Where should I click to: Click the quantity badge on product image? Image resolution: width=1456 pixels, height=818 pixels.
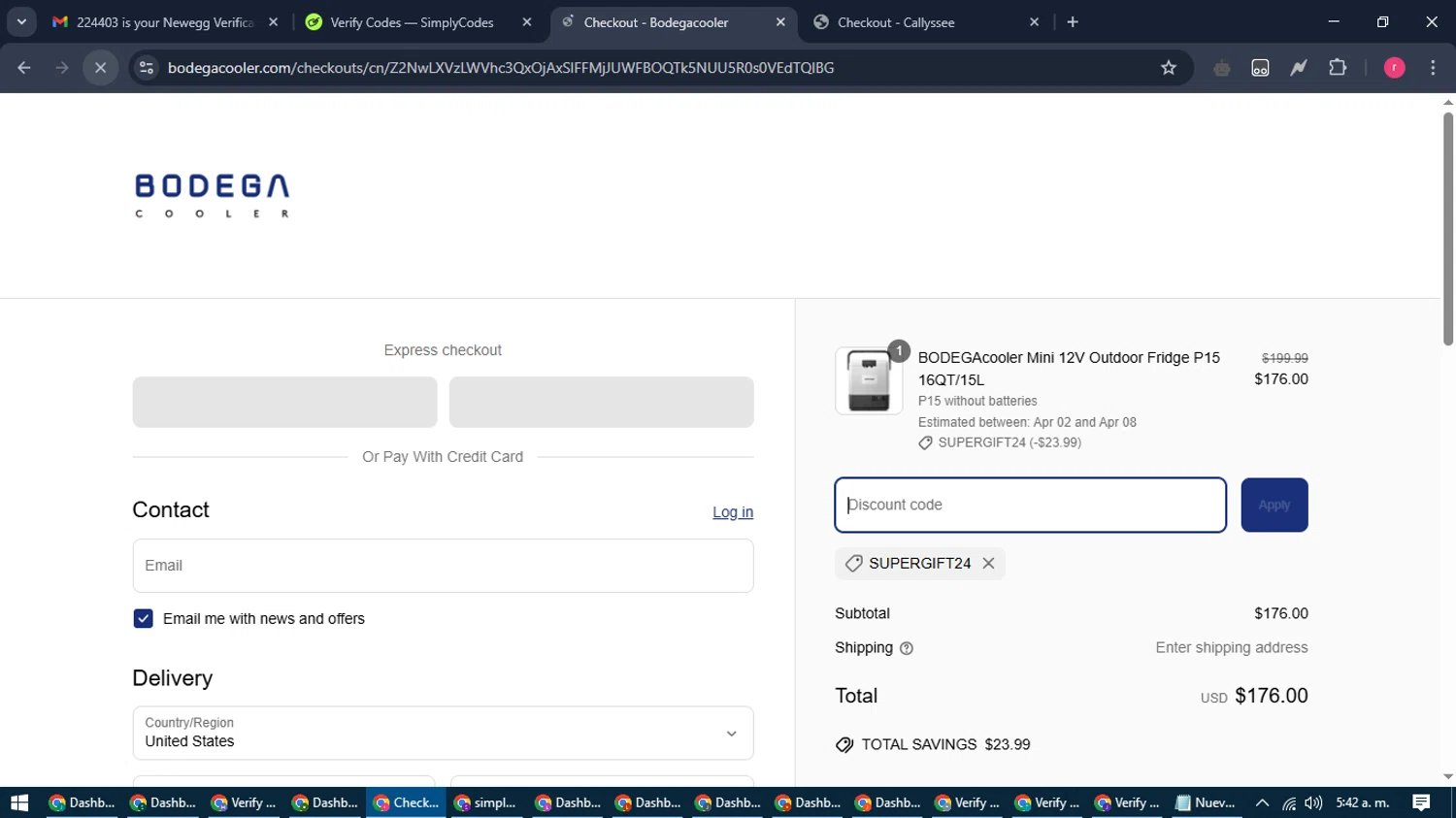[x=899, y=350]
